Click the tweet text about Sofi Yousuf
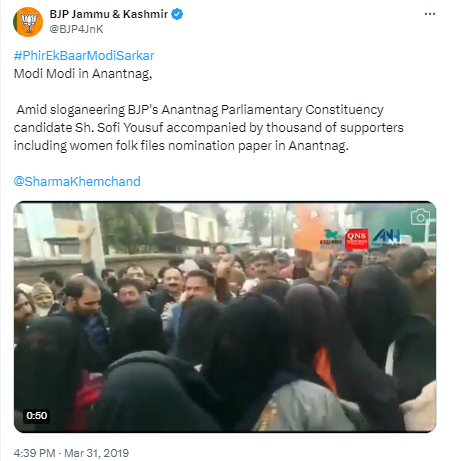449x461 pixels. pos(209,128)
